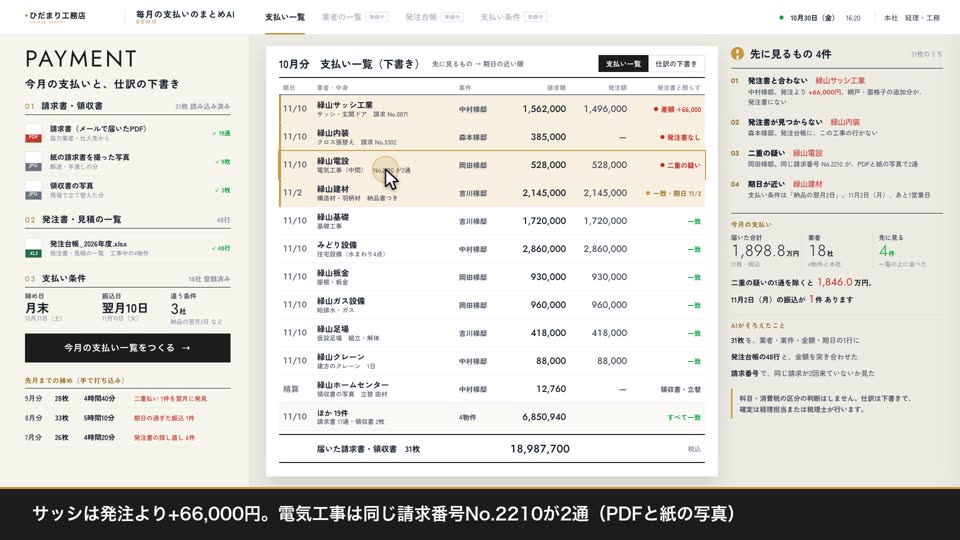The height and width of the screenshot is (540, 960).
Task: Click the 月末 closing date value
Action: coord(37,308)
